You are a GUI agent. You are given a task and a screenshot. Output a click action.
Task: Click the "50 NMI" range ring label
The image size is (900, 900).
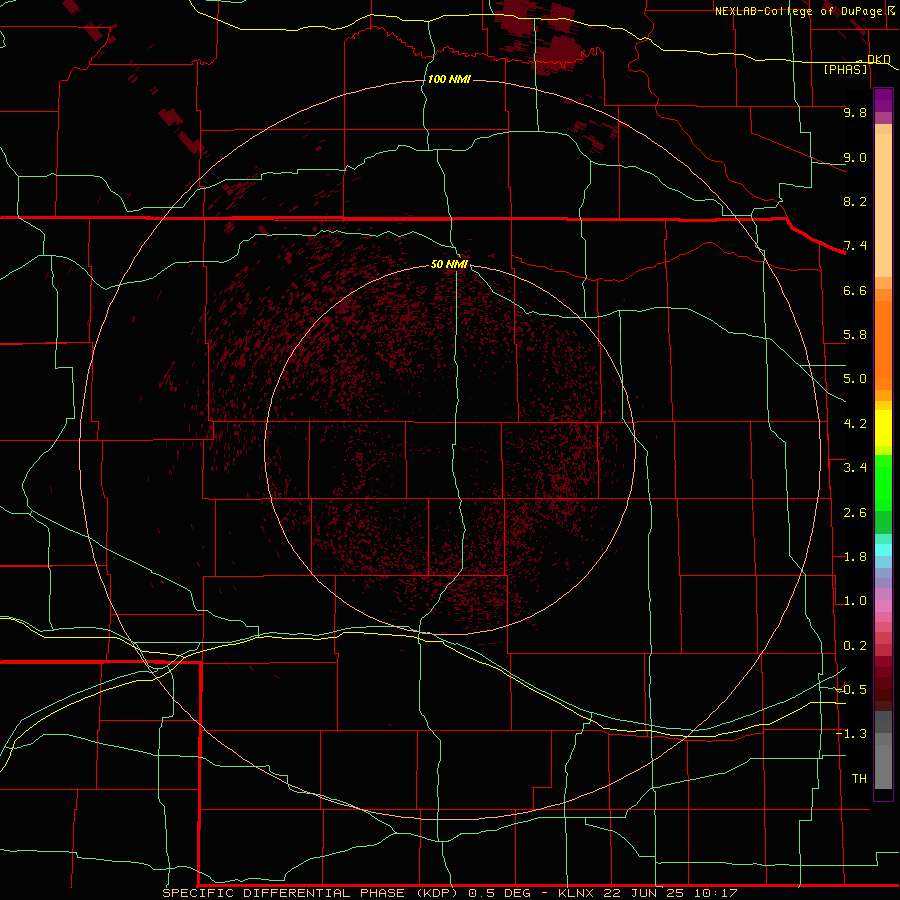(x=449, y=264)
